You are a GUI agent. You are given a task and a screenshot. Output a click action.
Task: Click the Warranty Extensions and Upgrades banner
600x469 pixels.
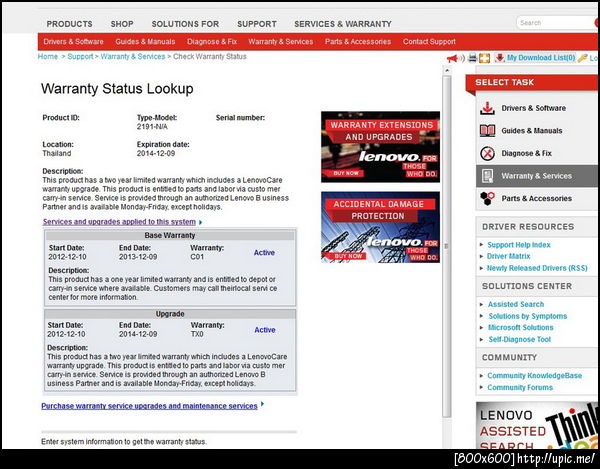point(380,147)
